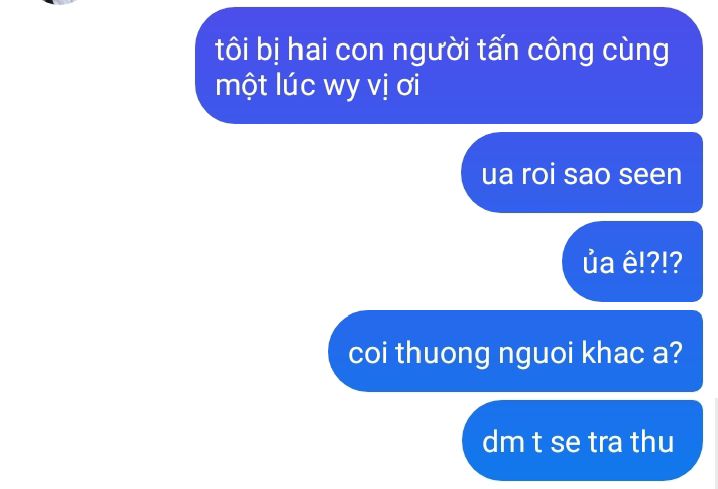Click the words 'một lúc' in the first bubble

pyautogui.click(x=265, y=86)
